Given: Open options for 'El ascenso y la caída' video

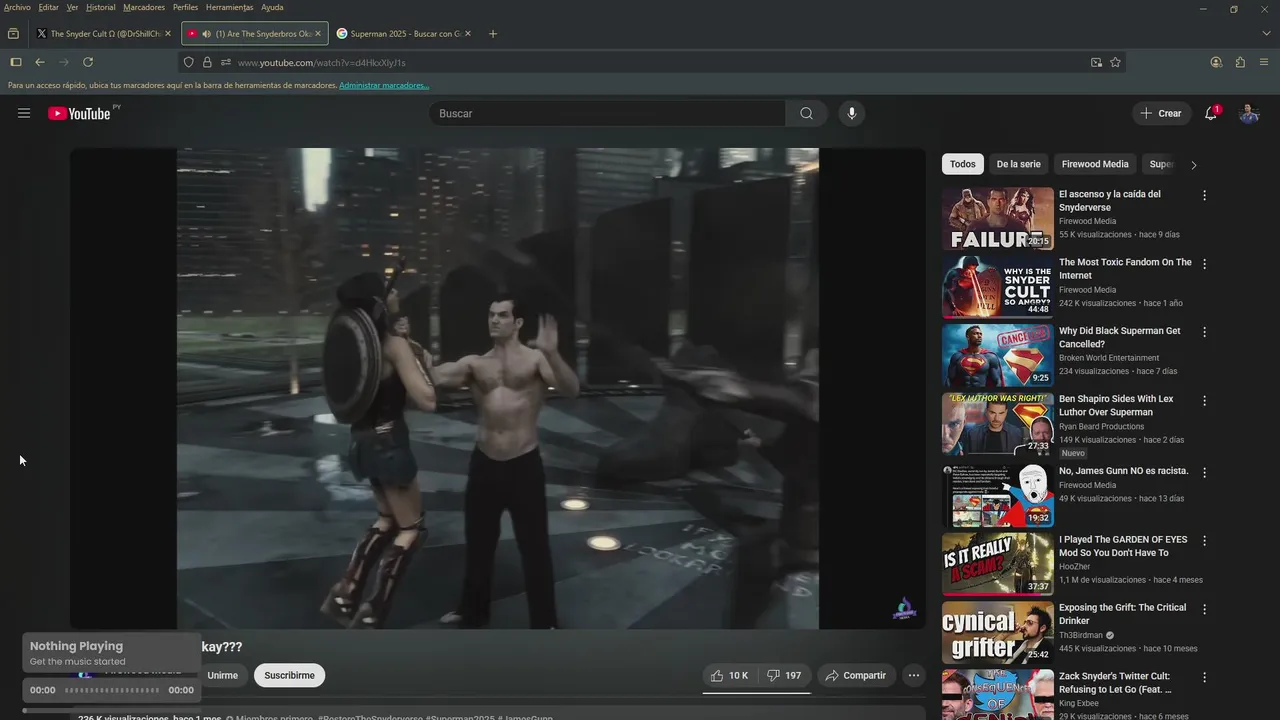Looking at the screenshot, I should pos(1204,195).
